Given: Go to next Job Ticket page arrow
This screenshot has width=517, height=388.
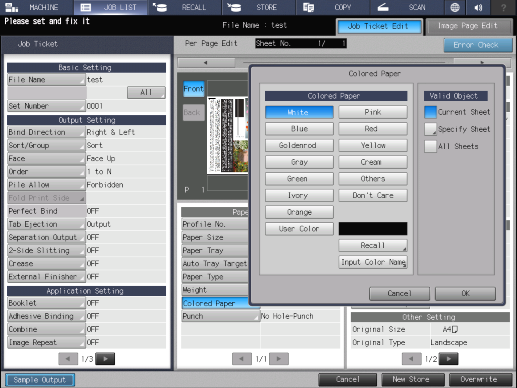Looking at the screenshot, I should [105, 359].
